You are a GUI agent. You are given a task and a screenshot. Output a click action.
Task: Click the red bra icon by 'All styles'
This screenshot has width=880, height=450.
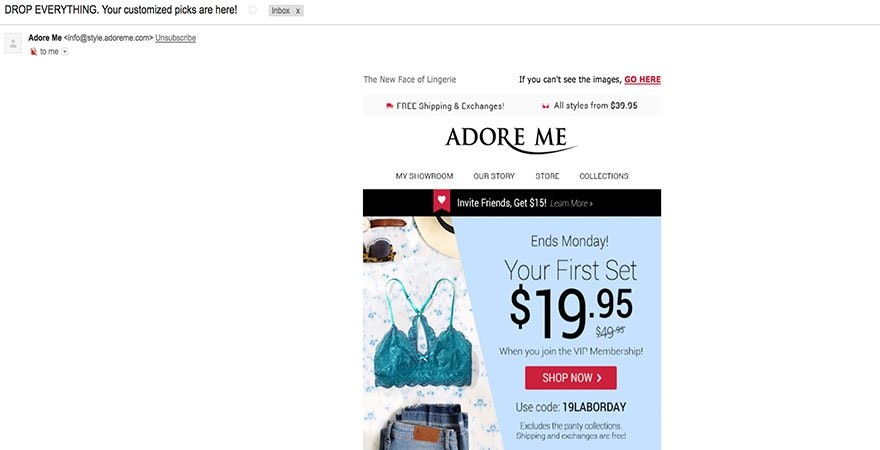pos(545,105)
